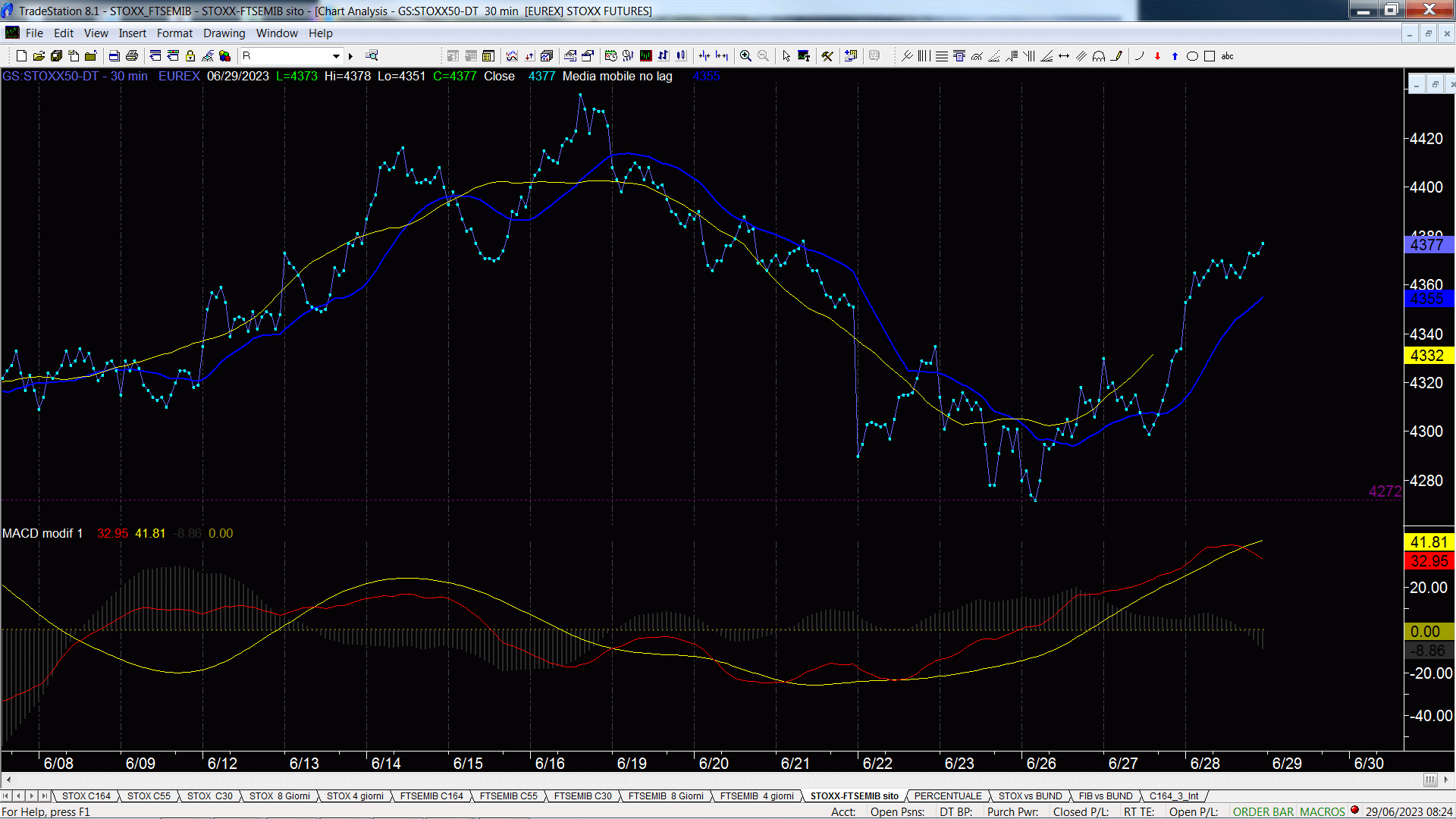Select the abc text drawing tool

[1228, 56]
